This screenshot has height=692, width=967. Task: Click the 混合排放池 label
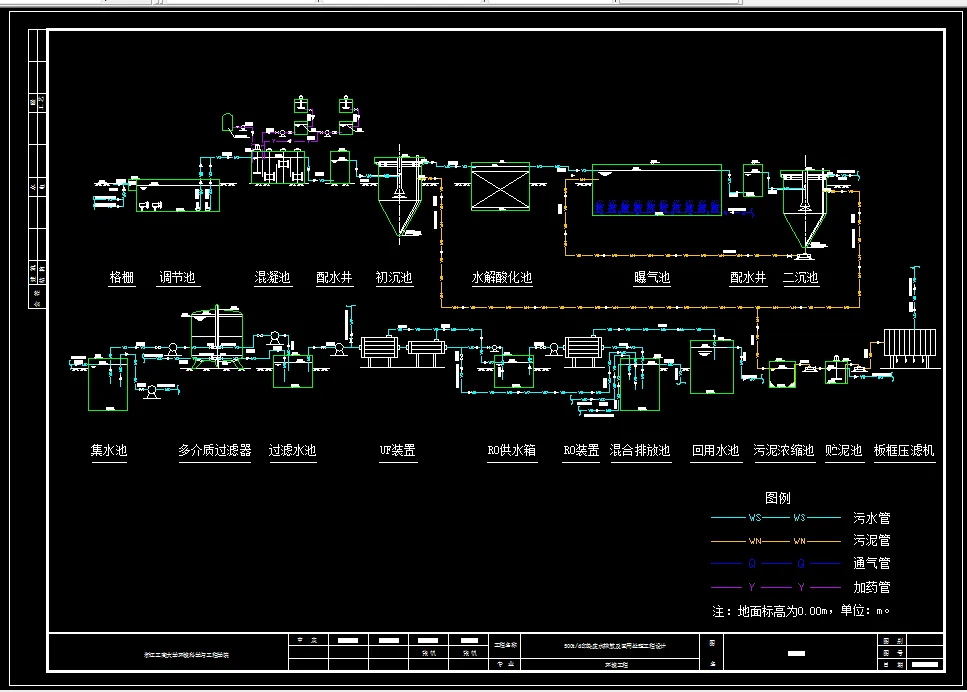coord(640,450)
